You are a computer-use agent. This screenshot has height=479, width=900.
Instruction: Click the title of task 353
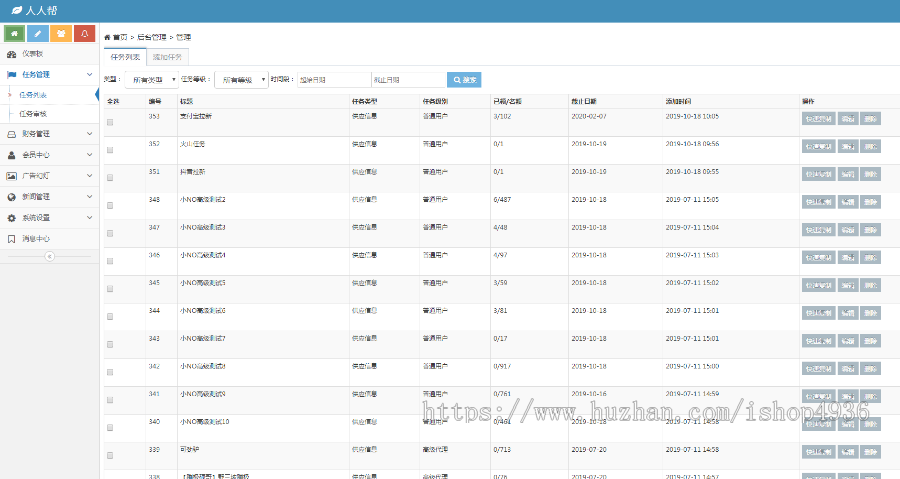coord(196,116)
